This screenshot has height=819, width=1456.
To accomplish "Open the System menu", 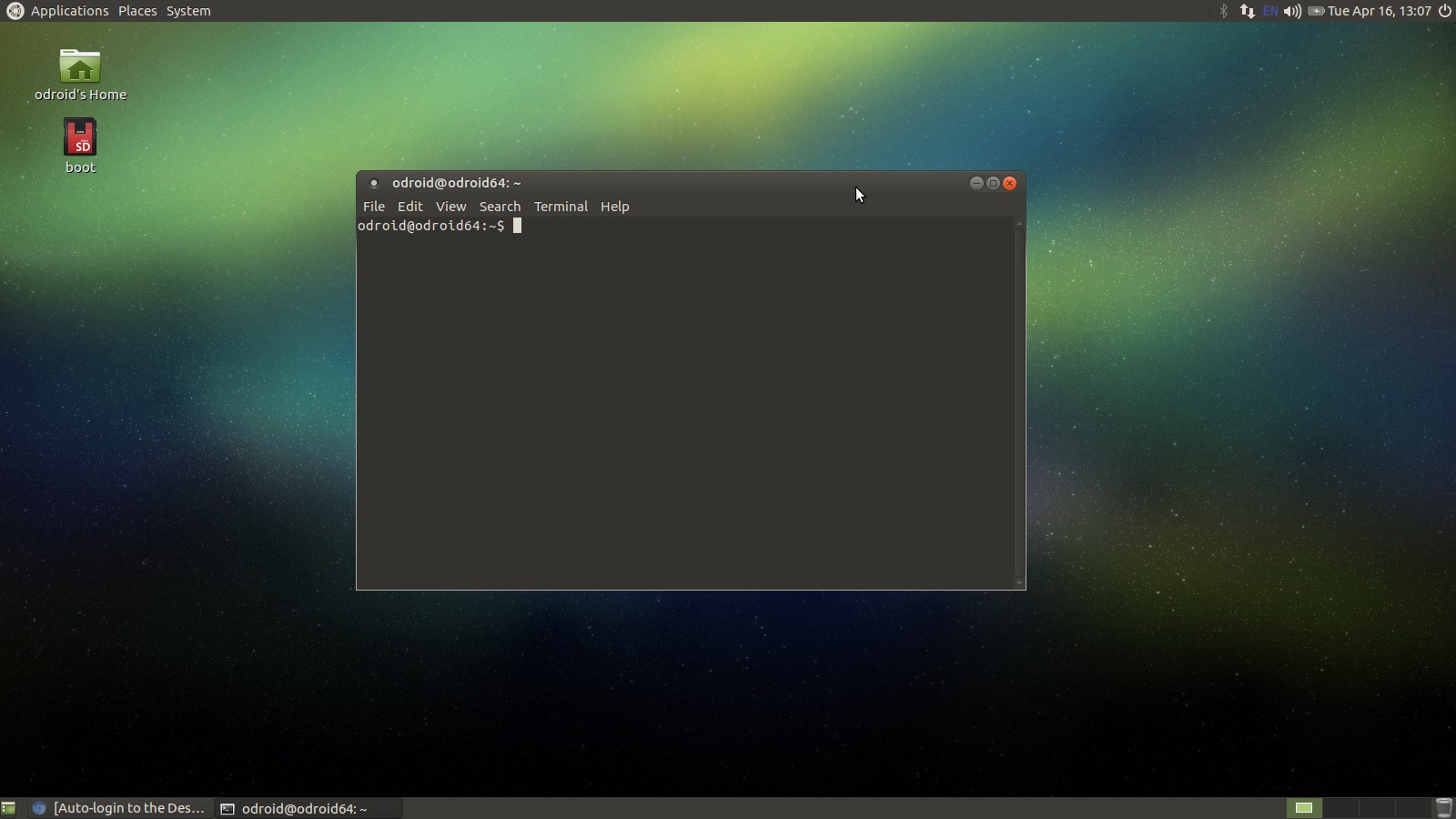I will click(188, 11).
